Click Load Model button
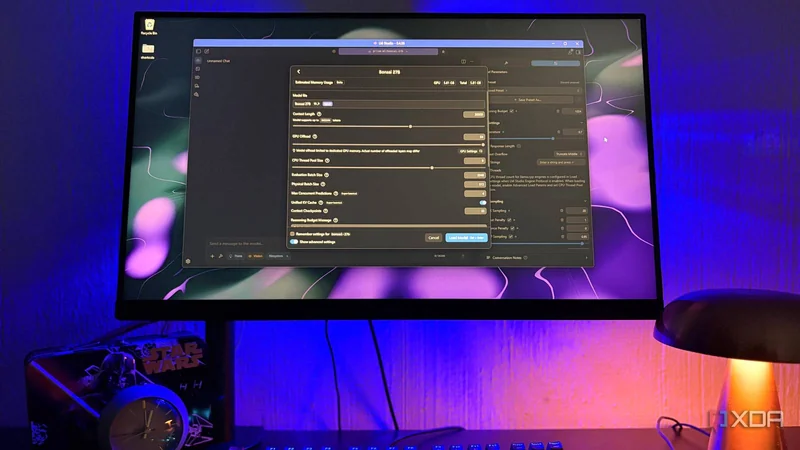This screenshot has width=800, height=450. point(466,238)
